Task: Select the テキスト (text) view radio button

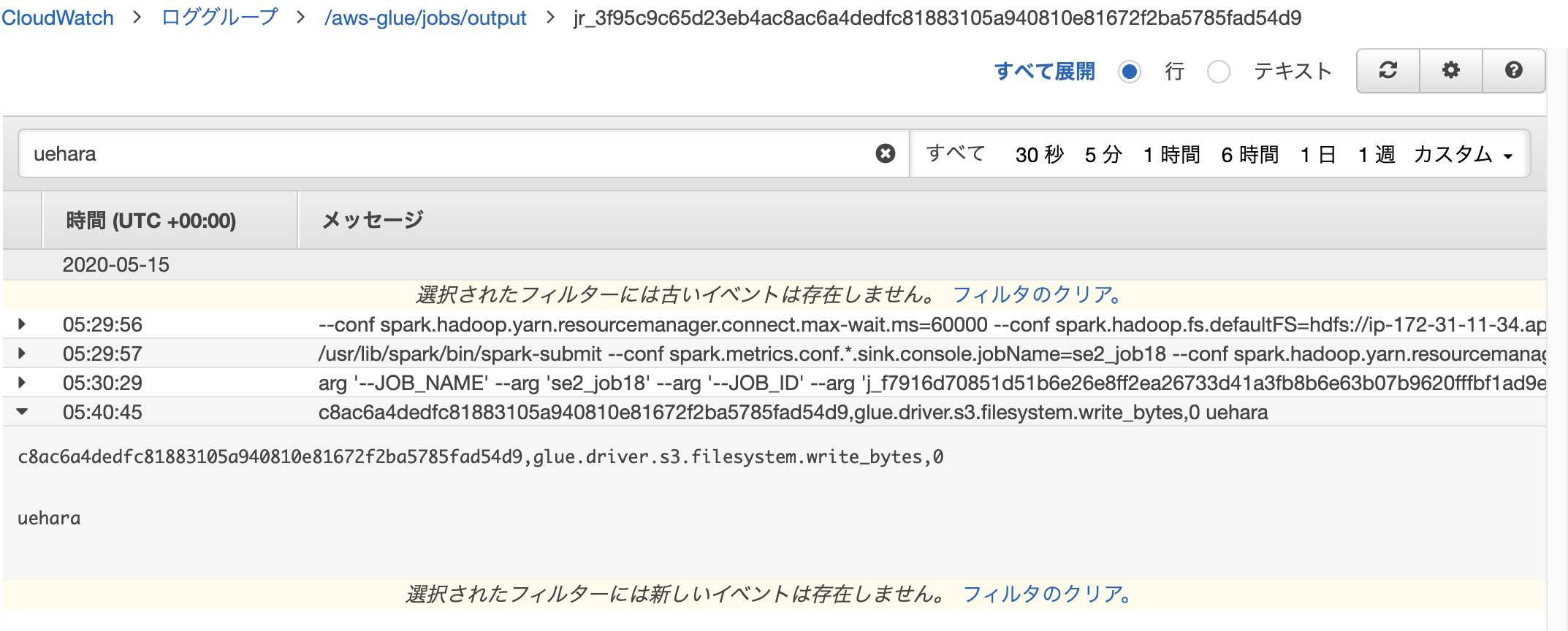Action: [1218, 72]
